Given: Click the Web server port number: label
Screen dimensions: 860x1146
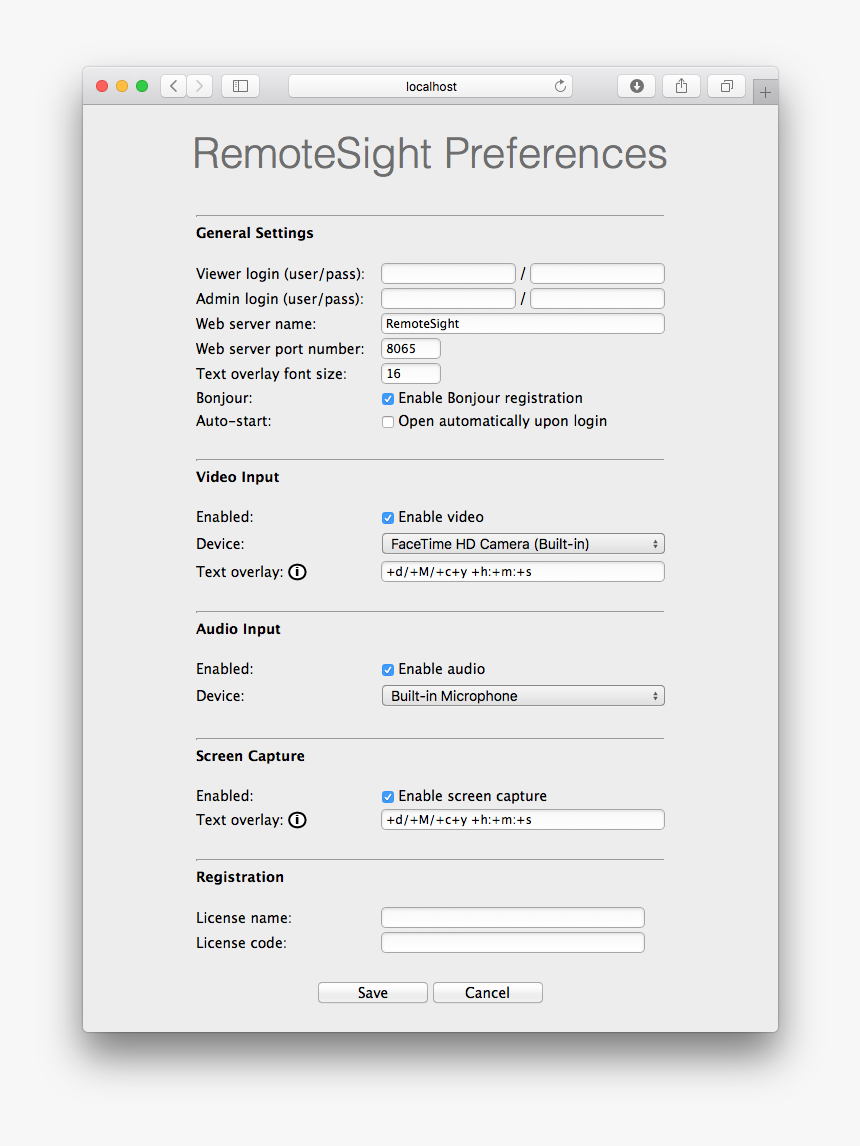Looking at the screenshot, I should click(x=280, y=349).
